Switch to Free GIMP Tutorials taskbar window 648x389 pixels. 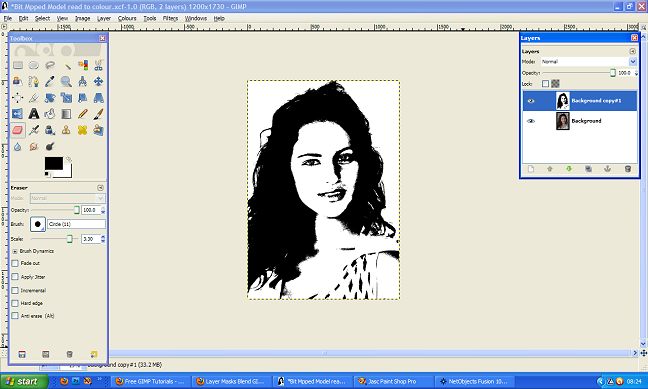pos(150,381)
